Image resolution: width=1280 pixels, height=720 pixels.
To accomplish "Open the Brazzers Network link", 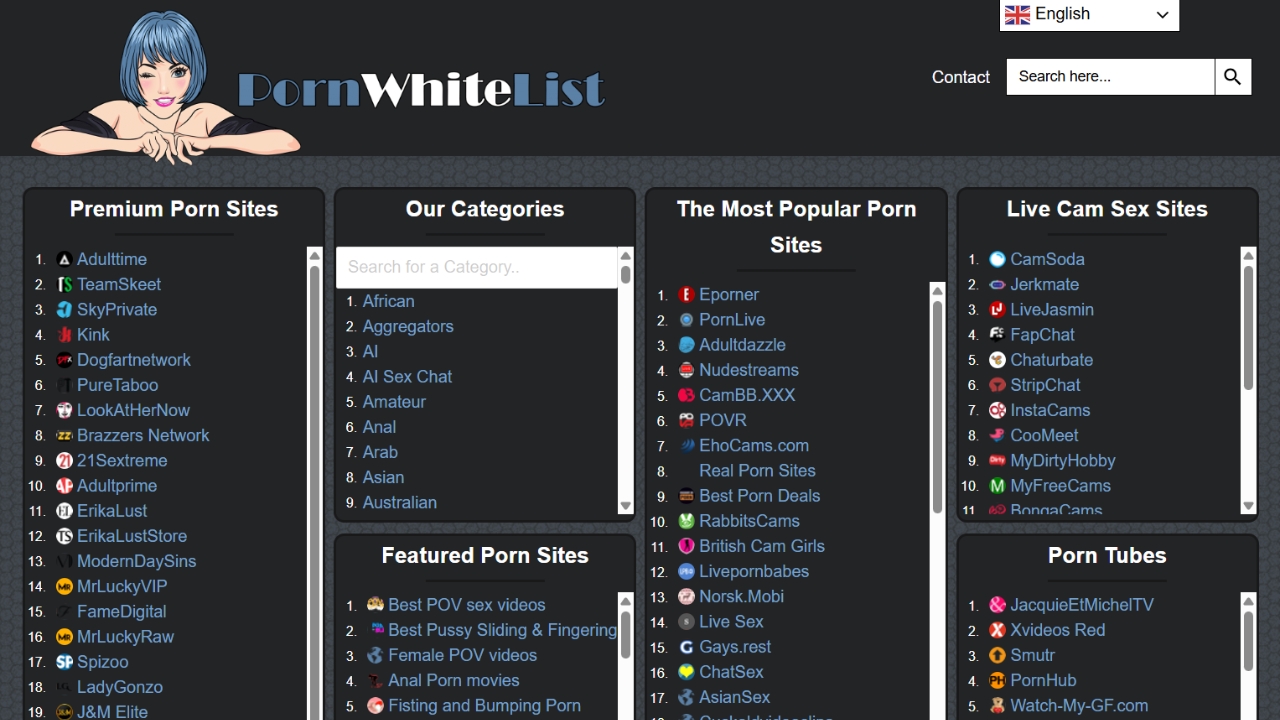I will (x=143, y=435).
